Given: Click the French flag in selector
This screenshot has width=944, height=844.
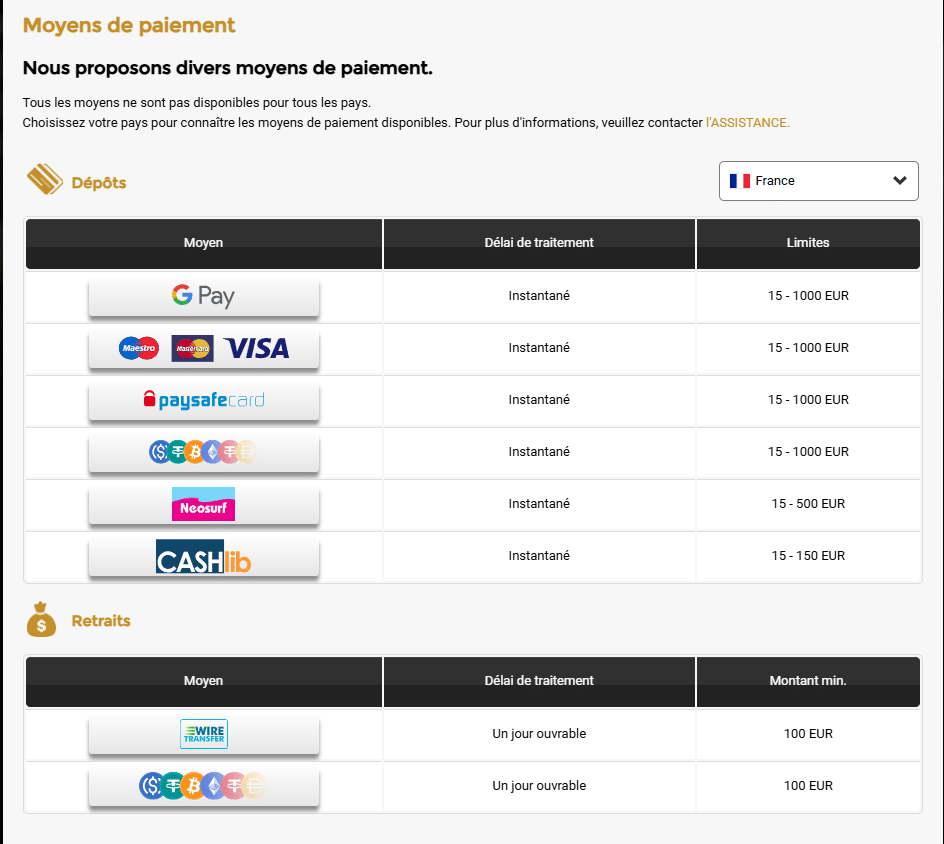Looking at the screenshot, I should point(739,181).
